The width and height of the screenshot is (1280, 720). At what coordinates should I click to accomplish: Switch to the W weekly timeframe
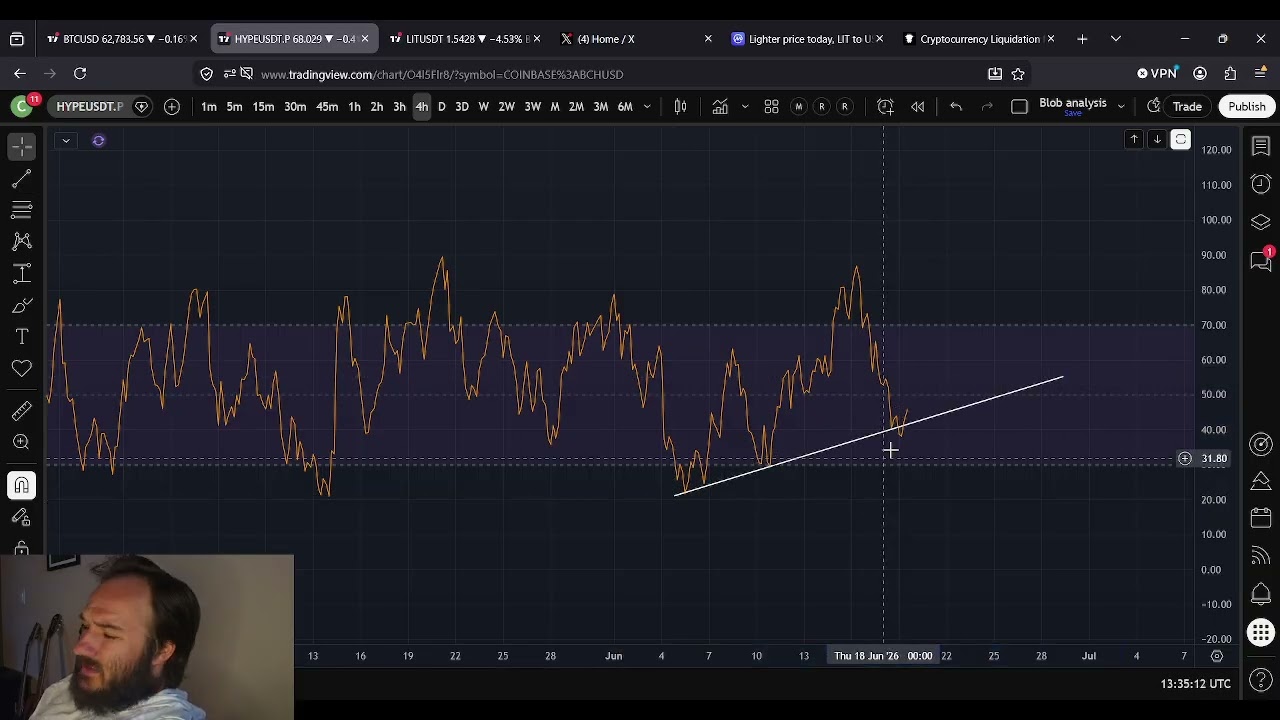pos(484,106)
